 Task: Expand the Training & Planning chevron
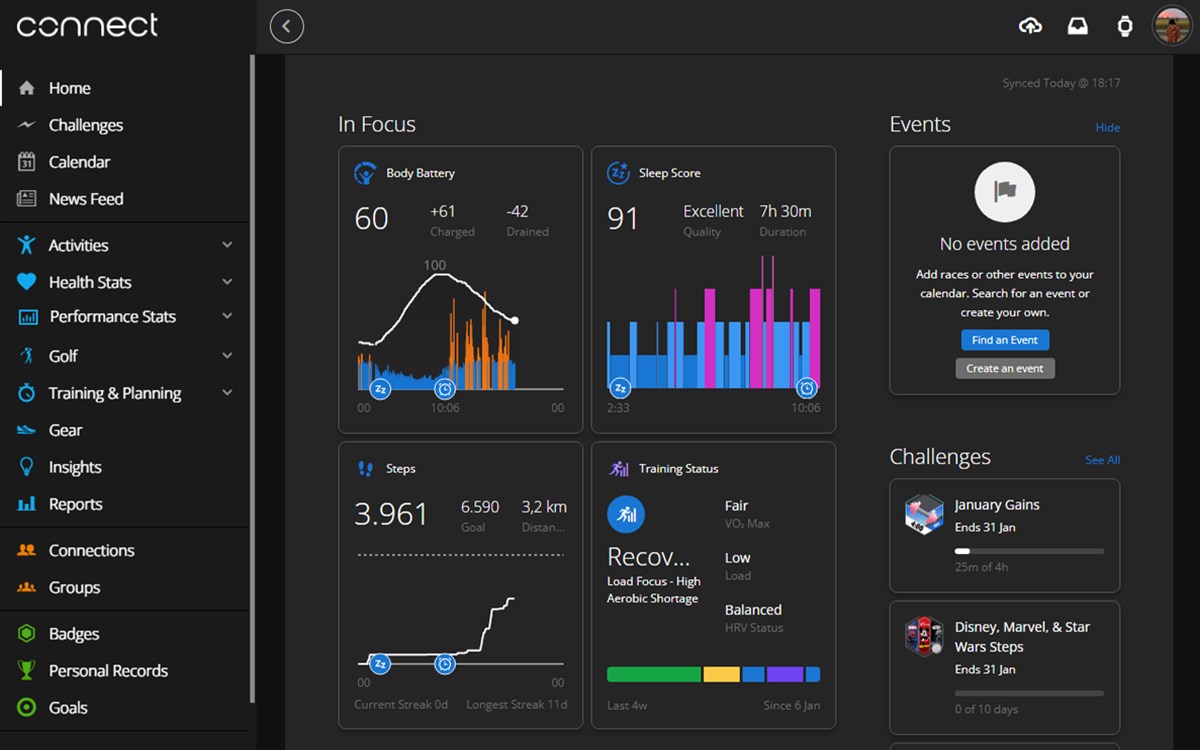[x=227, y=393]
